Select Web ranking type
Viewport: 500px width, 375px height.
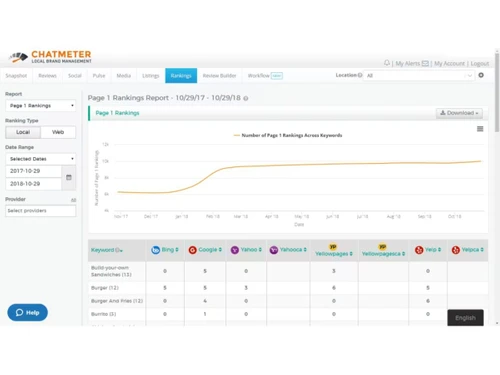click(58, 132)
